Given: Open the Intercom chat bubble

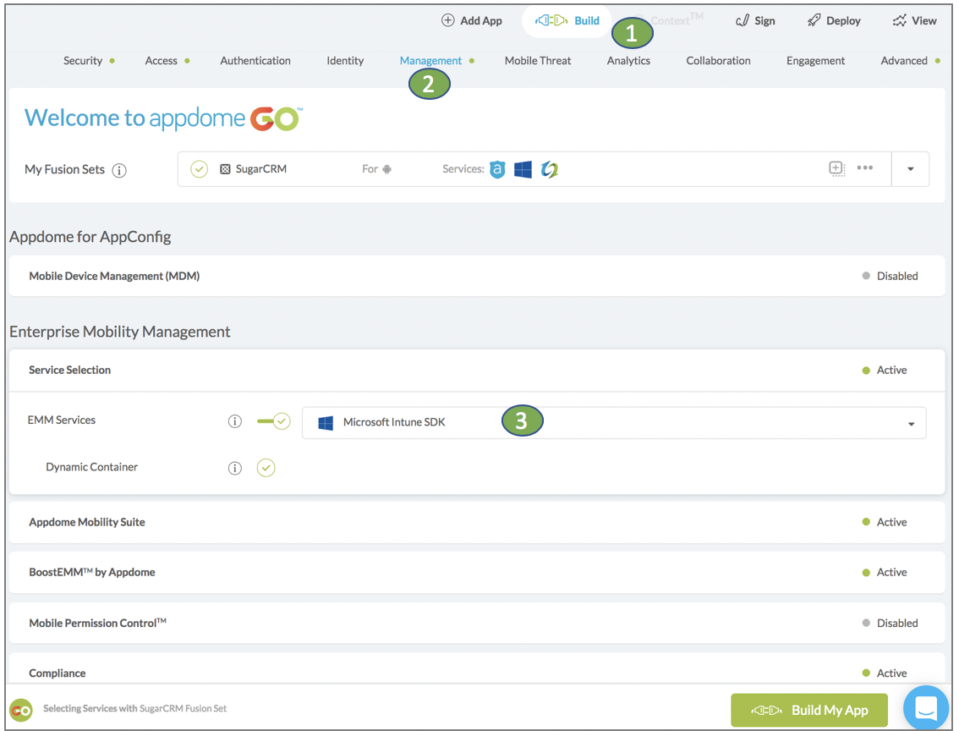Looking at the screenshot, I should [924, 707].
